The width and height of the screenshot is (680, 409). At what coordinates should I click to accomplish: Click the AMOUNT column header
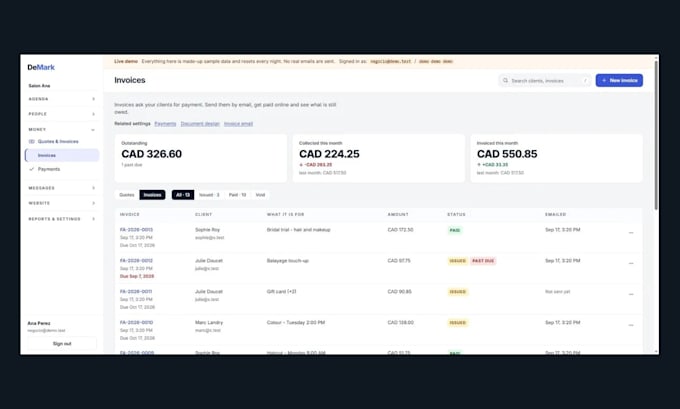coord(398,214)
